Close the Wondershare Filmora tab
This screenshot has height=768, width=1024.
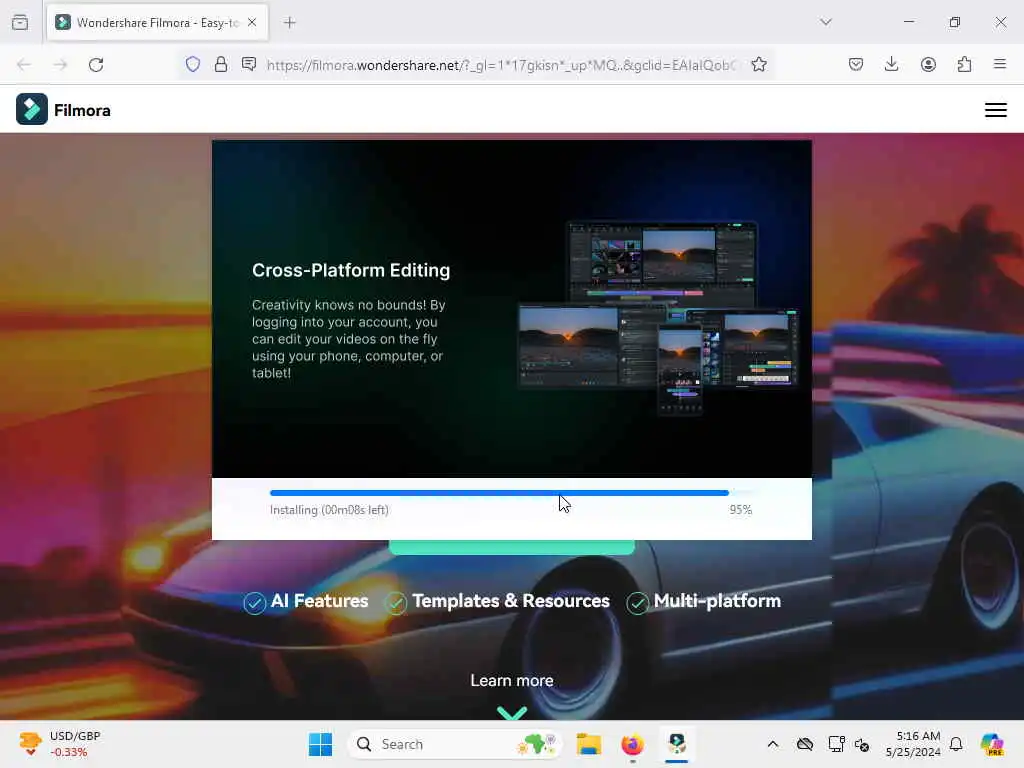point(252,22)
